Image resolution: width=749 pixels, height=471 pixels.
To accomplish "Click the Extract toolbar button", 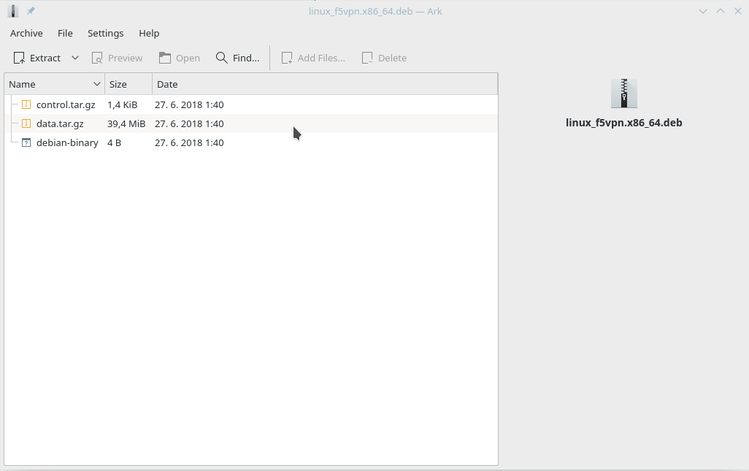I will click(37, 58).
